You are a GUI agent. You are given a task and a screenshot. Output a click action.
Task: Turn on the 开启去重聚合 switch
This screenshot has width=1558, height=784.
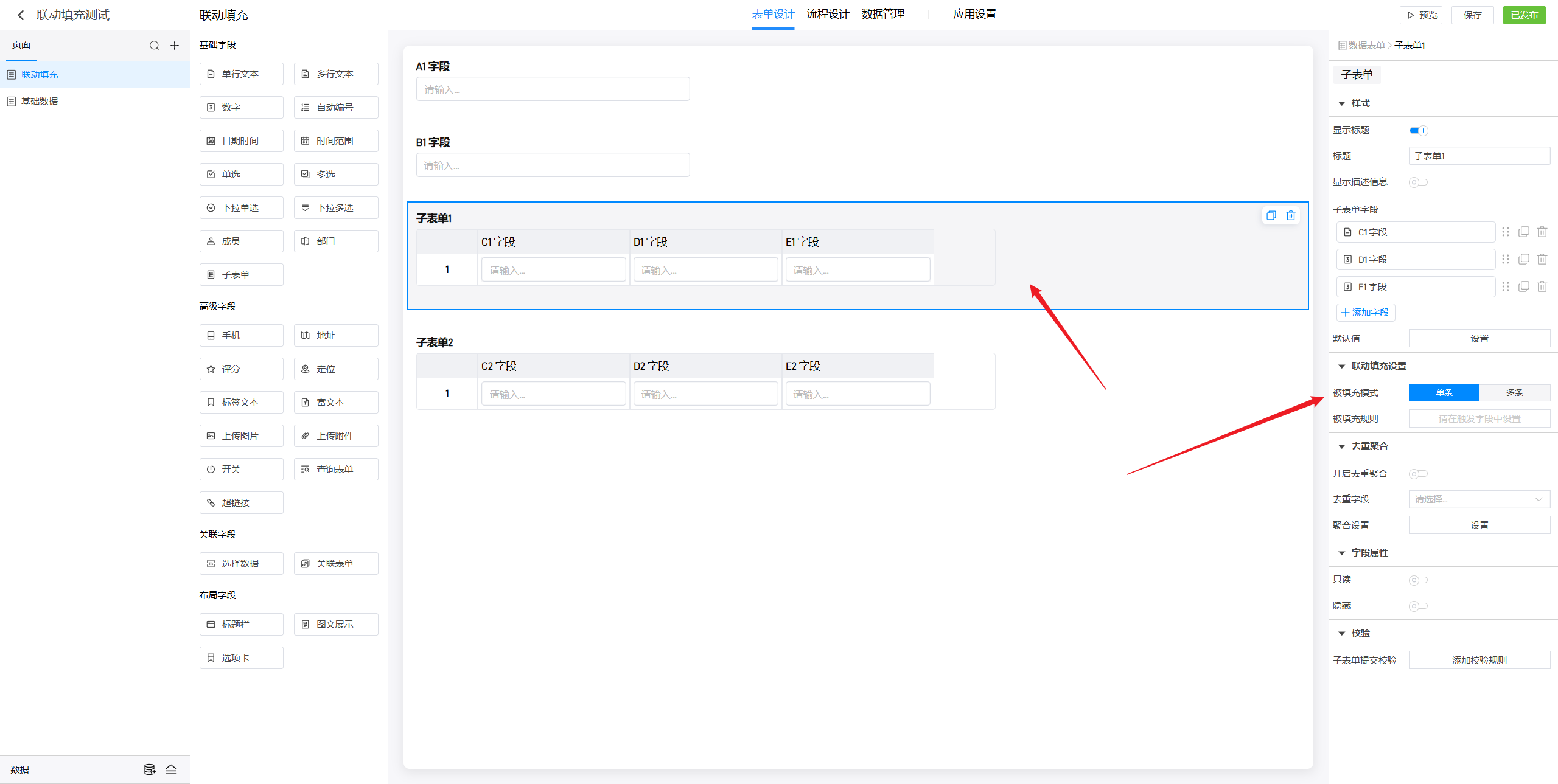(1418, 474)
